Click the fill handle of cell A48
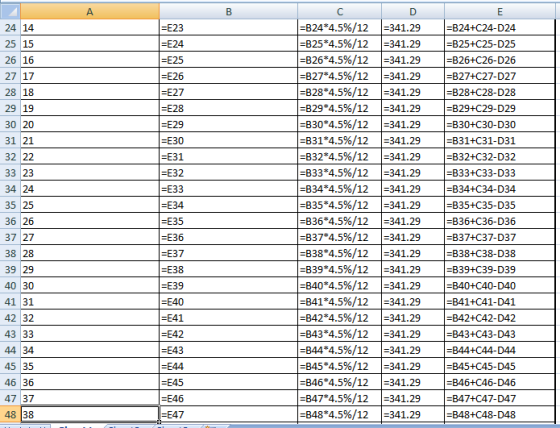 [x=159, y=422]
